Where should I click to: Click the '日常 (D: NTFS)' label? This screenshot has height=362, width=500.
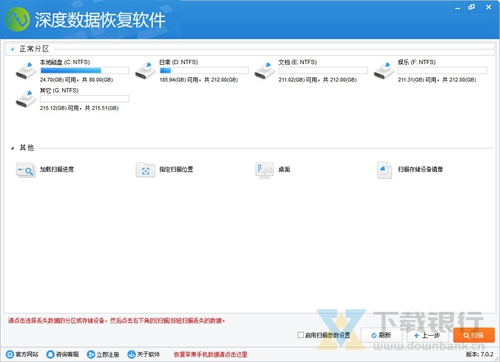pos(179,62)
